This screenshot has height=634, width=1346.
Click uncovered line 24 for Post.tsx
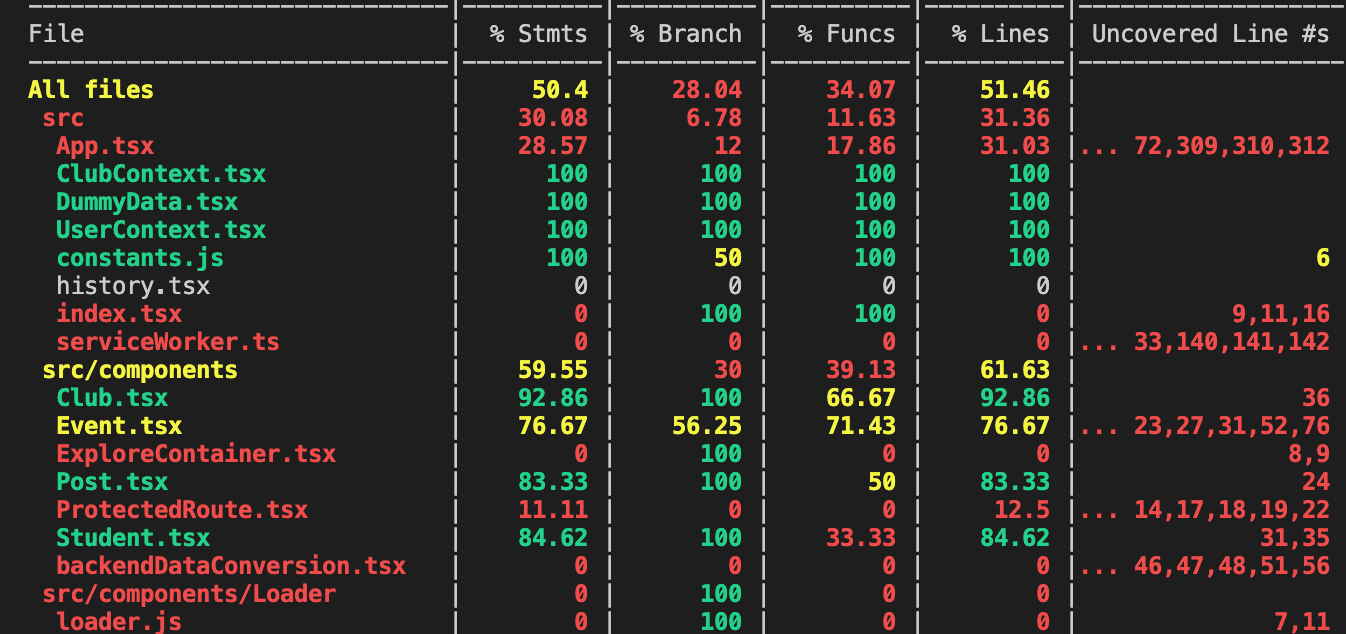tap(1316, 482)
